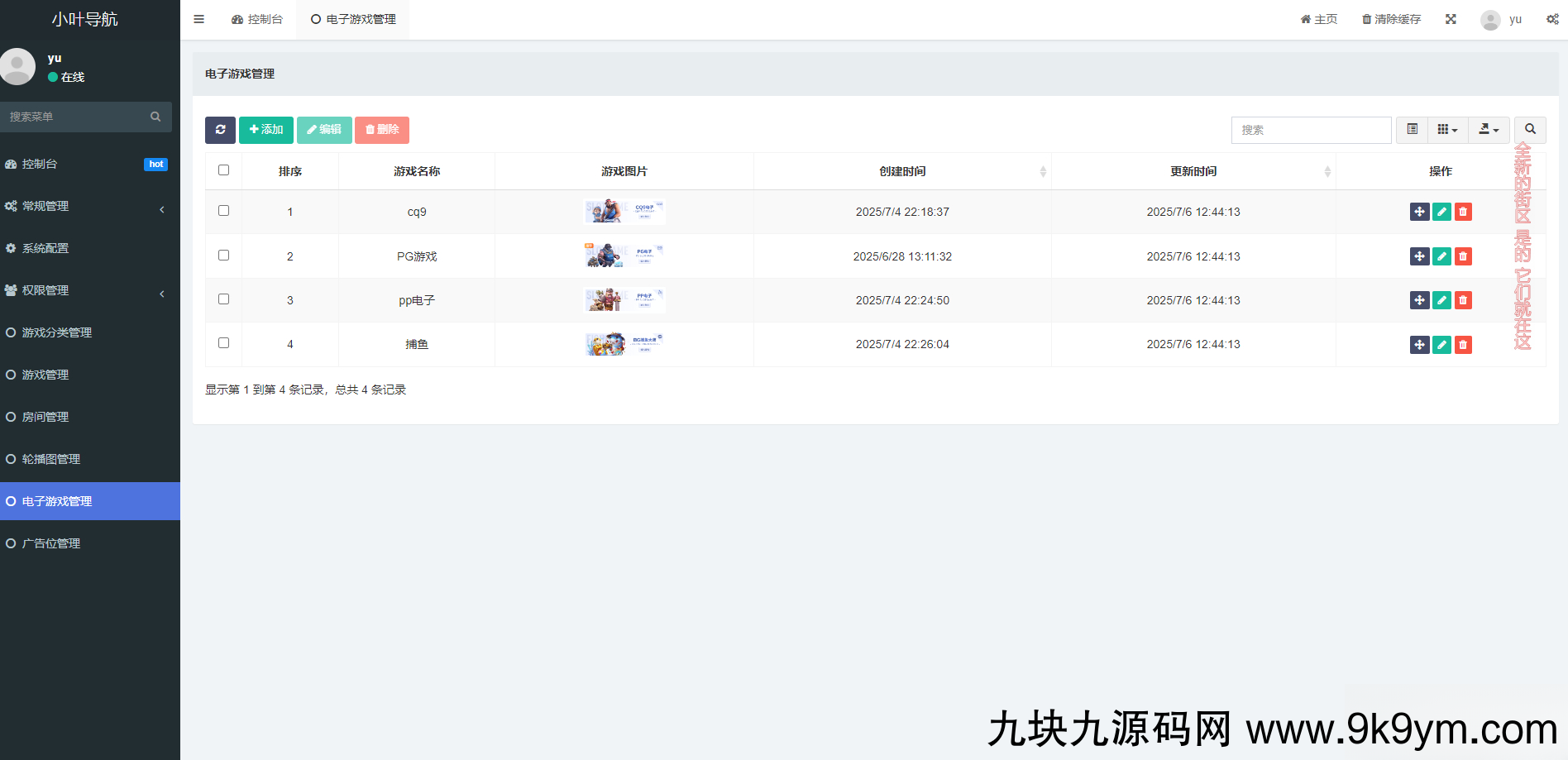This screenshot has height=760, width=1568.
Task: Click the table search magnifier button
Action: [1530, 130]
